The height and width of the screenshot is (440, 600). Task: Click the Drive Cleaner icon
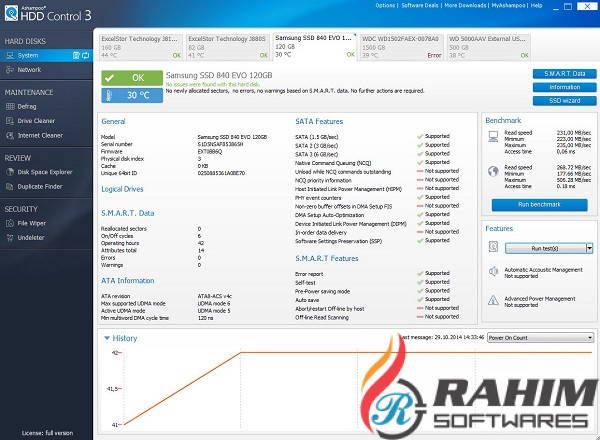pos(10,121)
